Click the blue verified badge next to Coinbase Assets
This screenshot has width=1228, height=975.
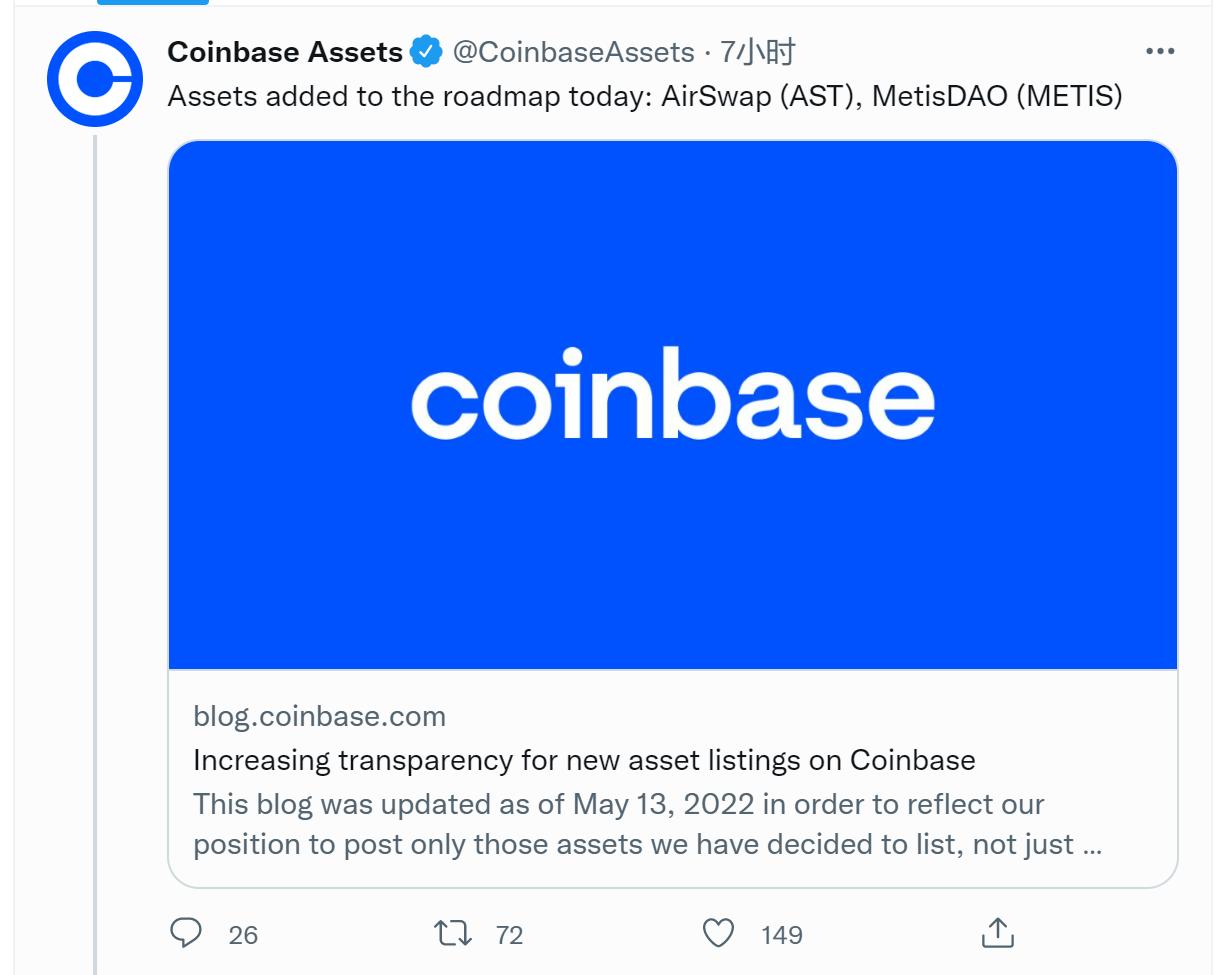[428, 51]
